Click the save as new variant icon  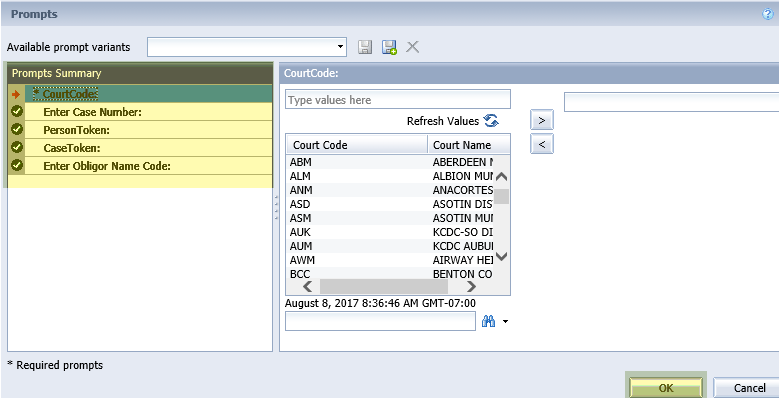(389, 47)
